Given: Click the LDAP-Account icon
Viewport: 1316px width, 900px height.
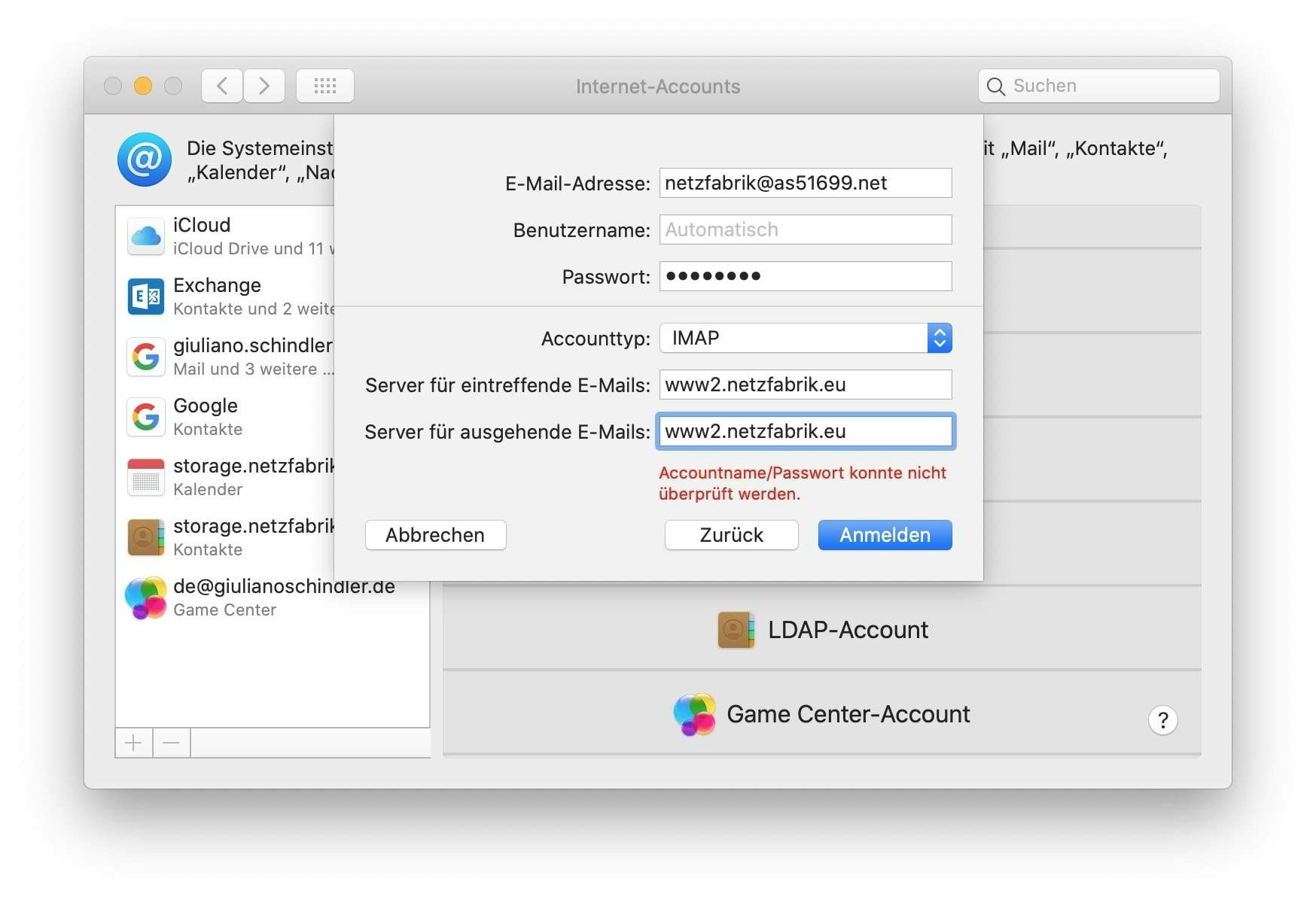Looking at the screenshot, I should pyautogui.click(x=736, y=630).
